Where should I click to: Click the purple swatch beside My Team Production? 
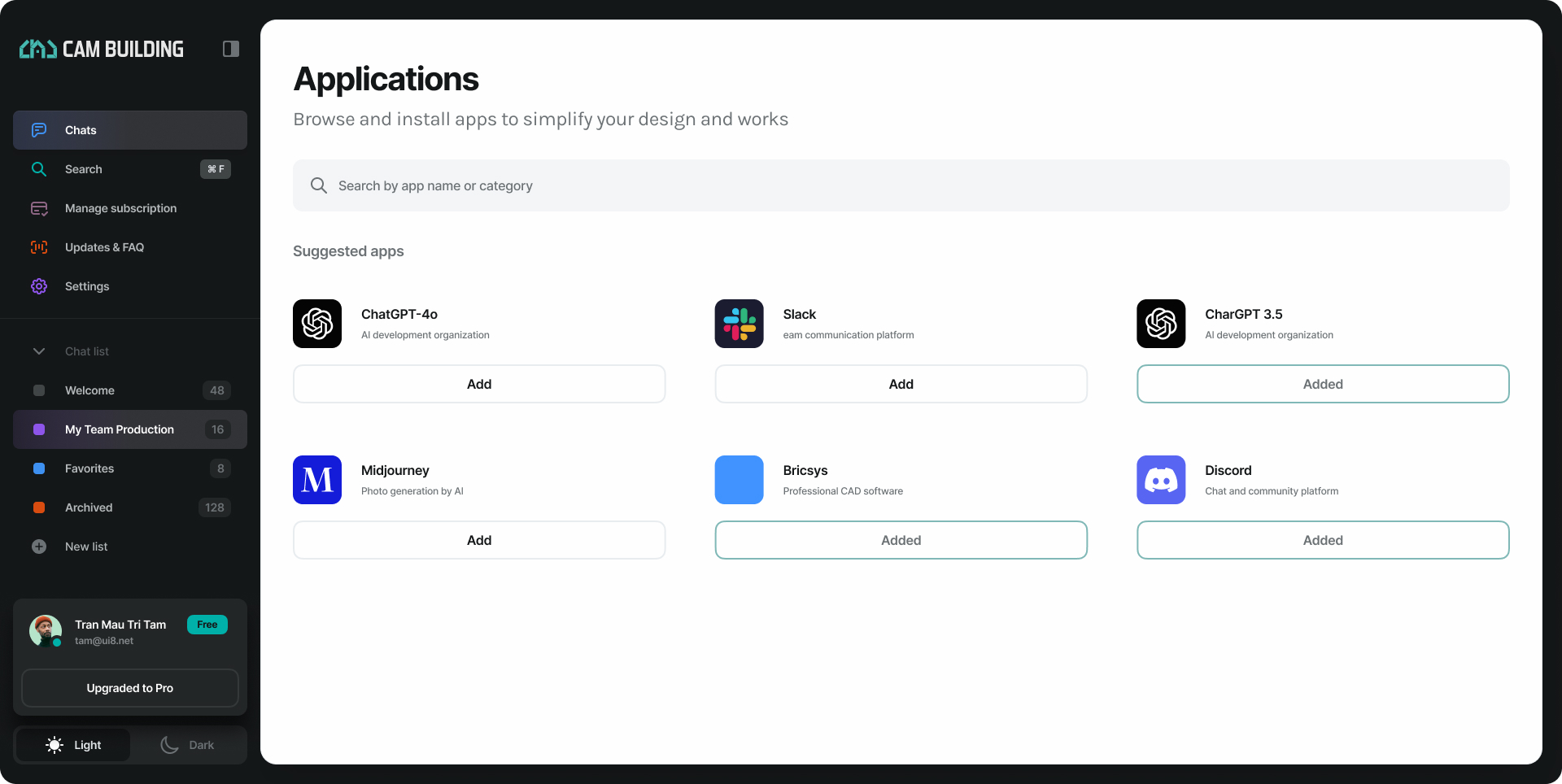click(39, 429)
